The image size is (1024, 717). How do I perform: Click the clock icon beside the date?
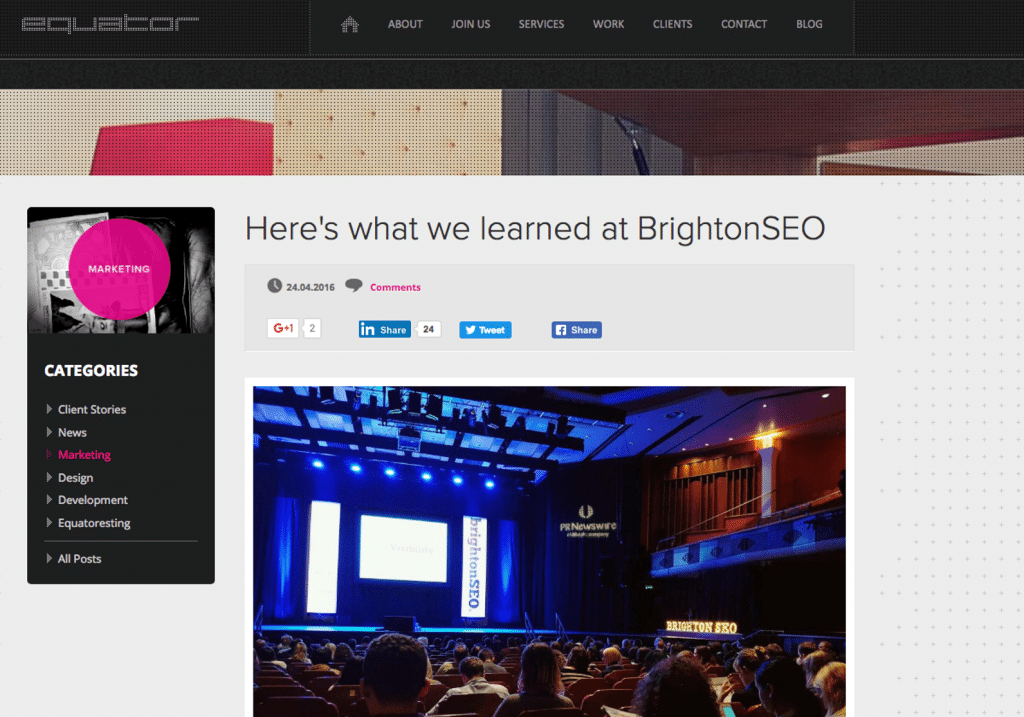[274, 285]
